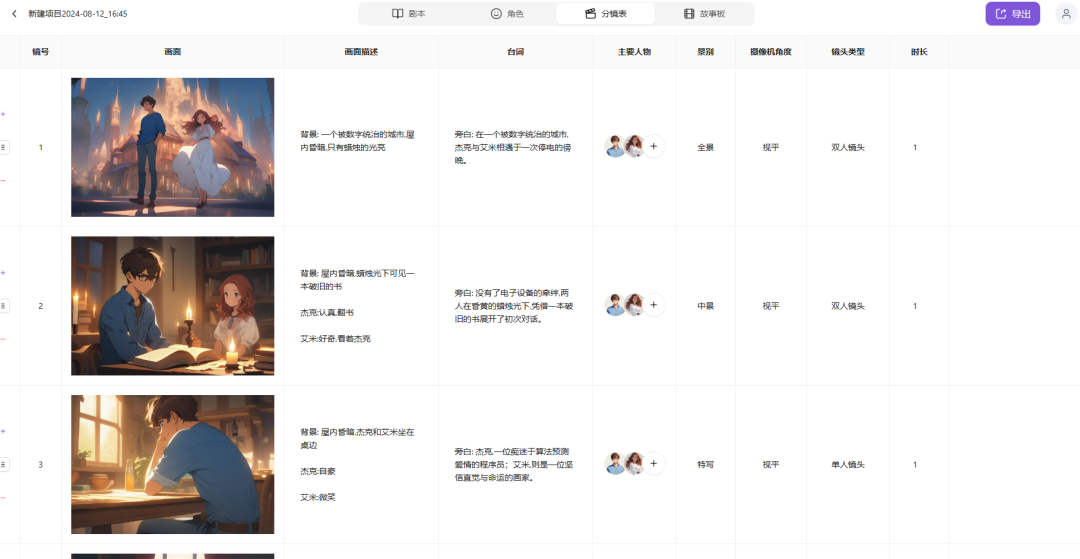Click the 艾米:好奇,看着杰克 line in shot 2
The width and height of the screenshot is (1080, 559).
click(x=335, y=339)
